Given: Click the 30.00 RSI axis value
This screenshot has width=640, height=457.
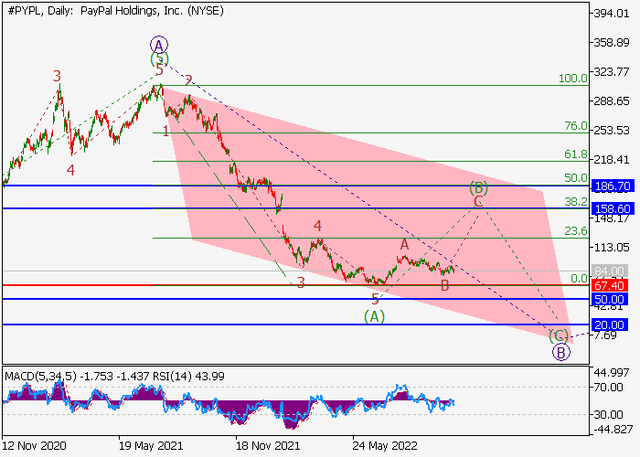Looking at the screenshot, I should (x=609, y=415).
